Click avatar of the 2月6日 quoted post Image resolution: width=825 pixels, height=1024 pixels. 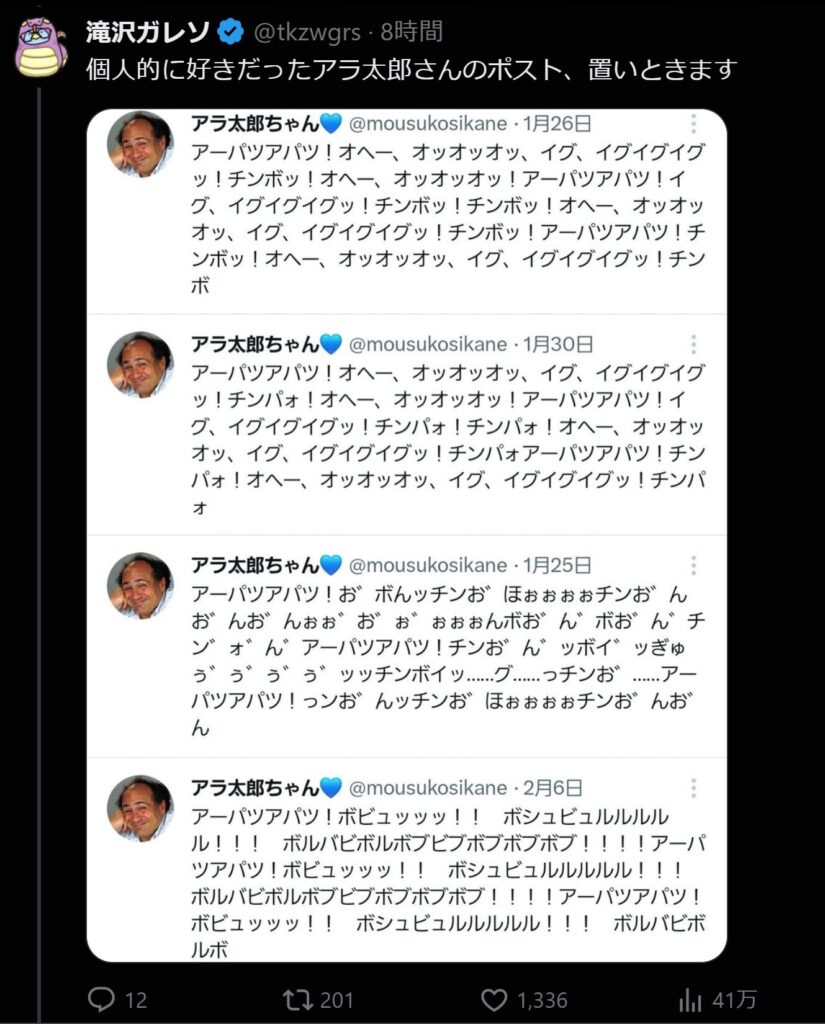pos(140,808)
